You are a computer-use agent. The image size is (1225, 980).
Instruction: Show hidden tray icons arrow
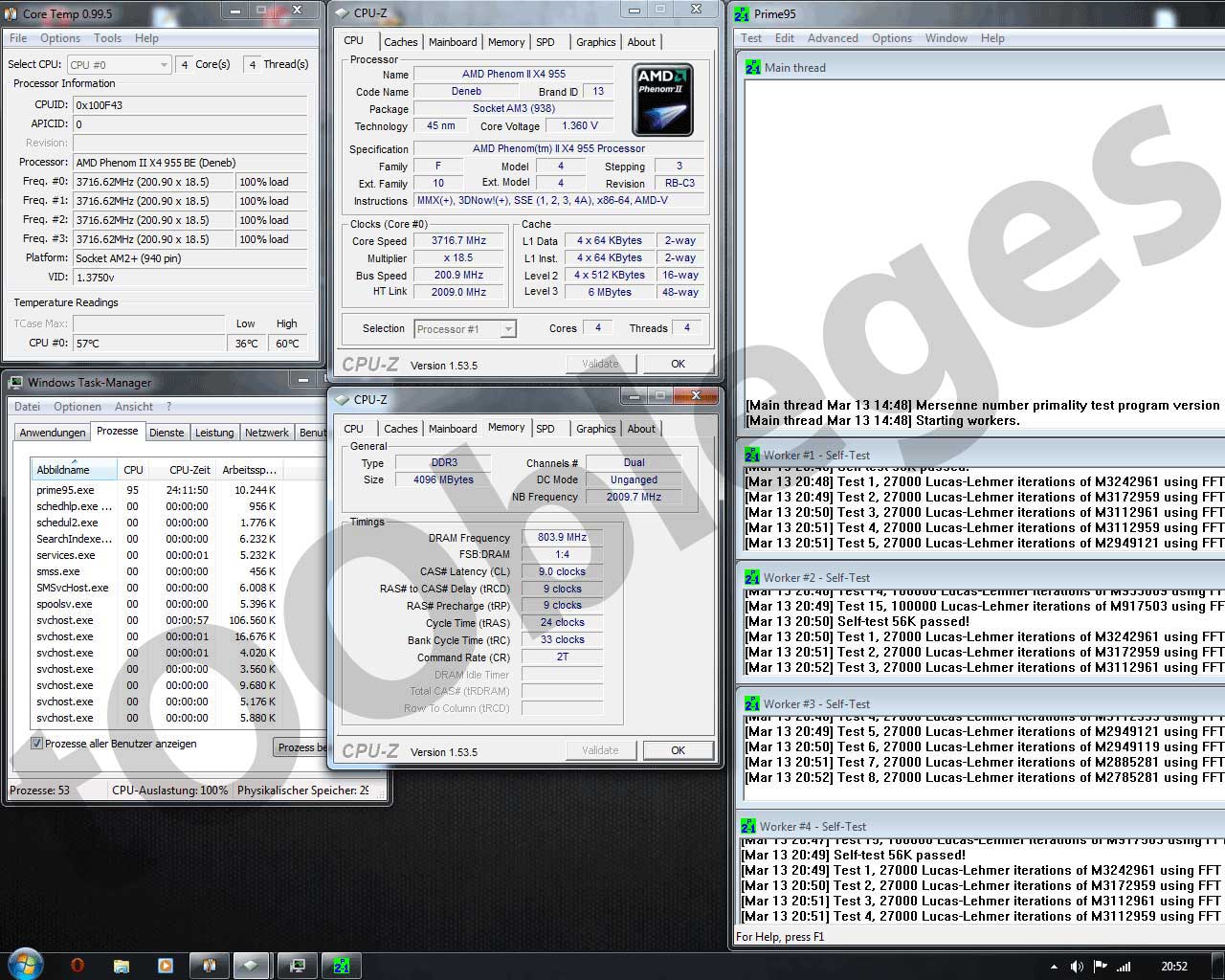pyautogui.click(x=1054, y=967)
